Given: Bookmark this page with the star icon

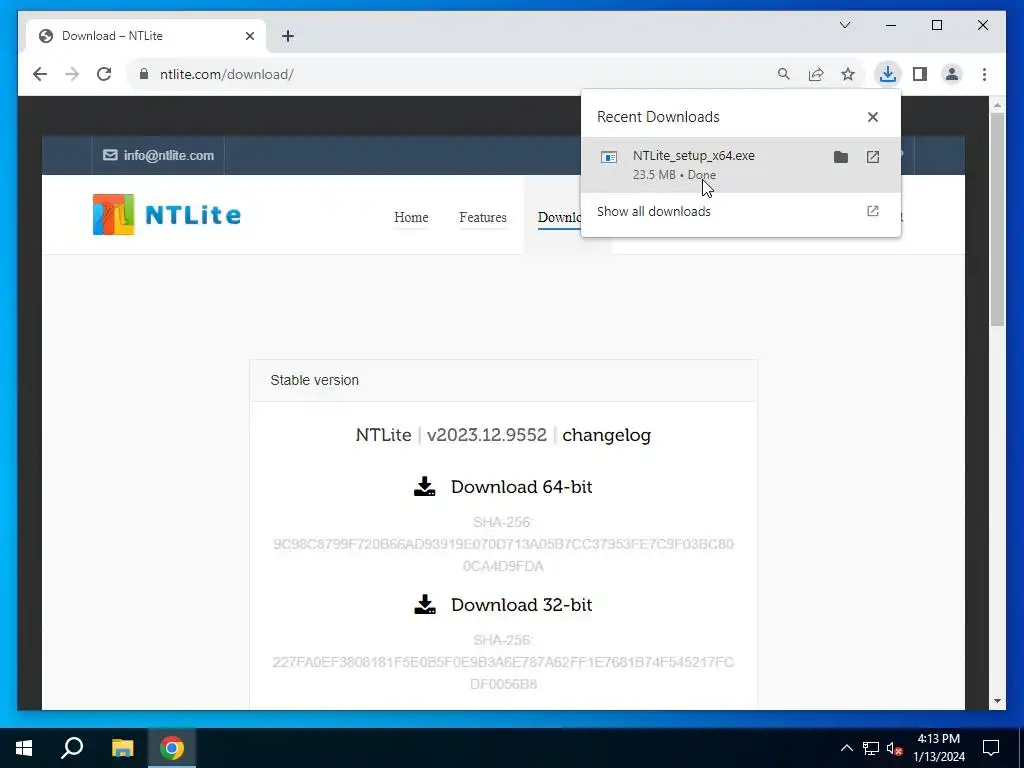Looking at the screenshot, I should [848, 74].
